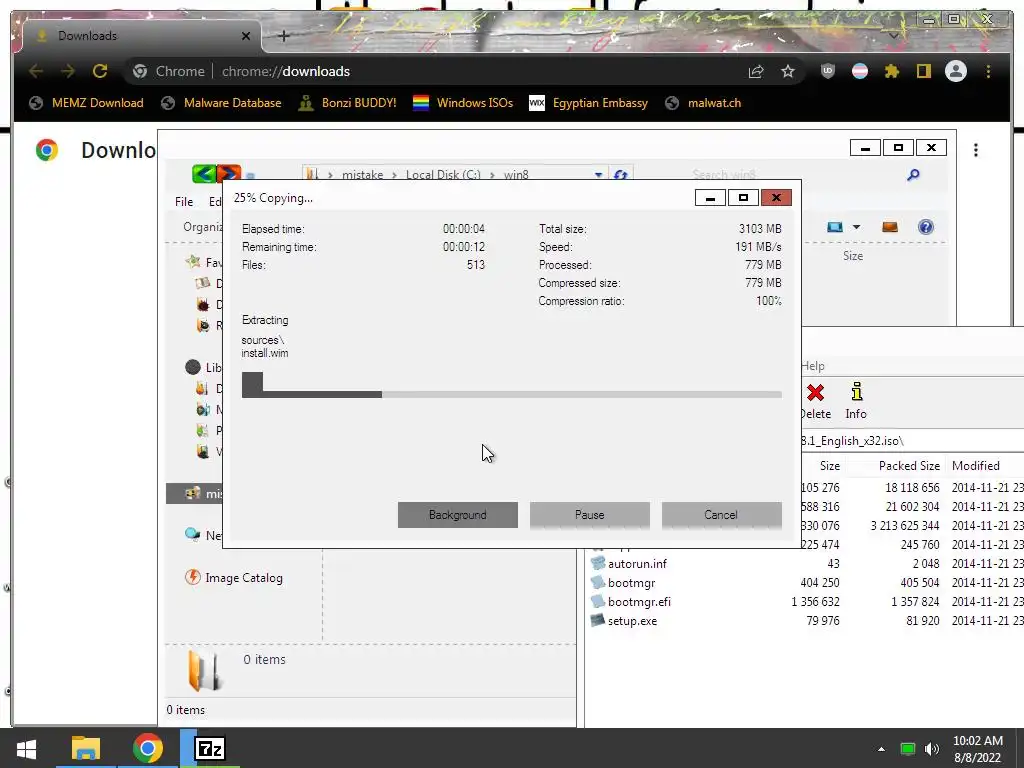Screen dimensions: 1024x768
Task: Click the 'win8' breadcrumb segment
Action: coord(516,175)
